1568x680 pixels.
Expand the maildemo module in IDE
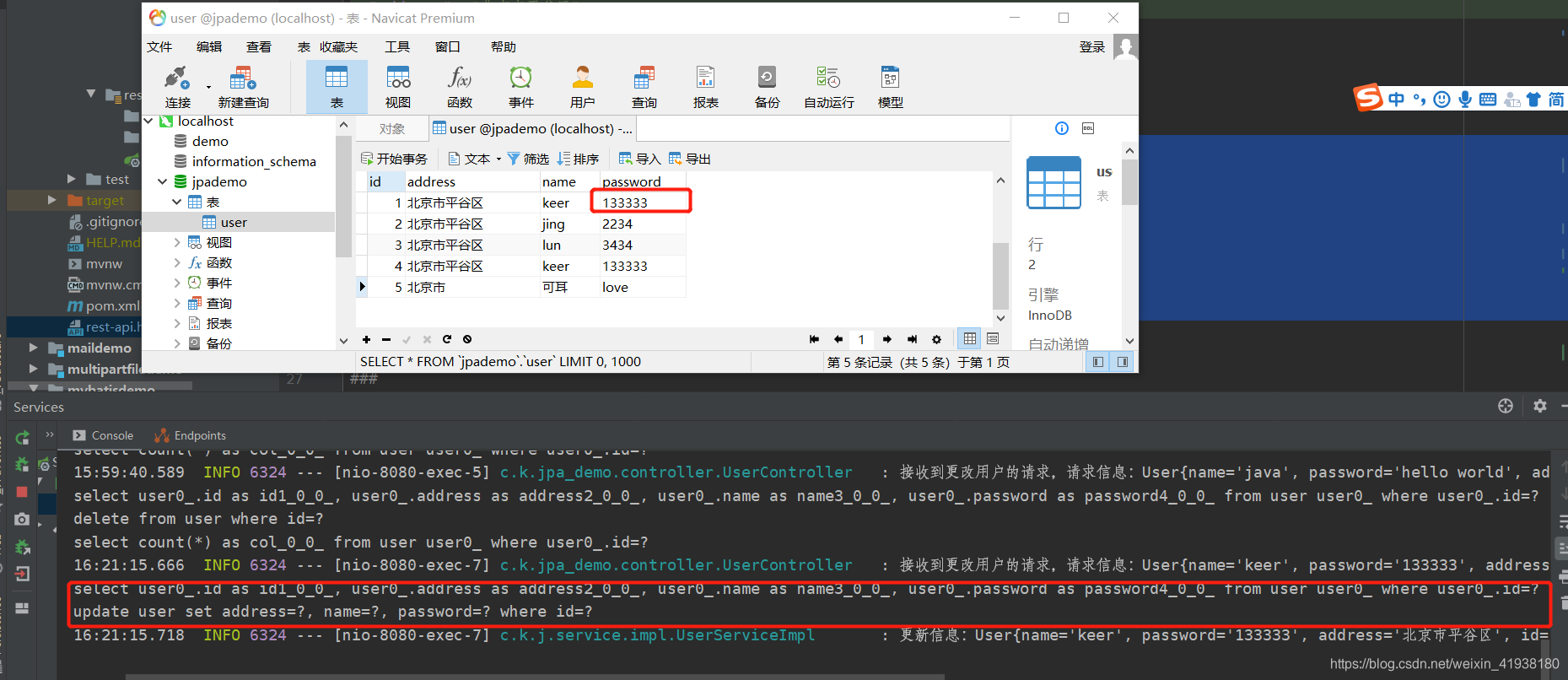point(34,348)
